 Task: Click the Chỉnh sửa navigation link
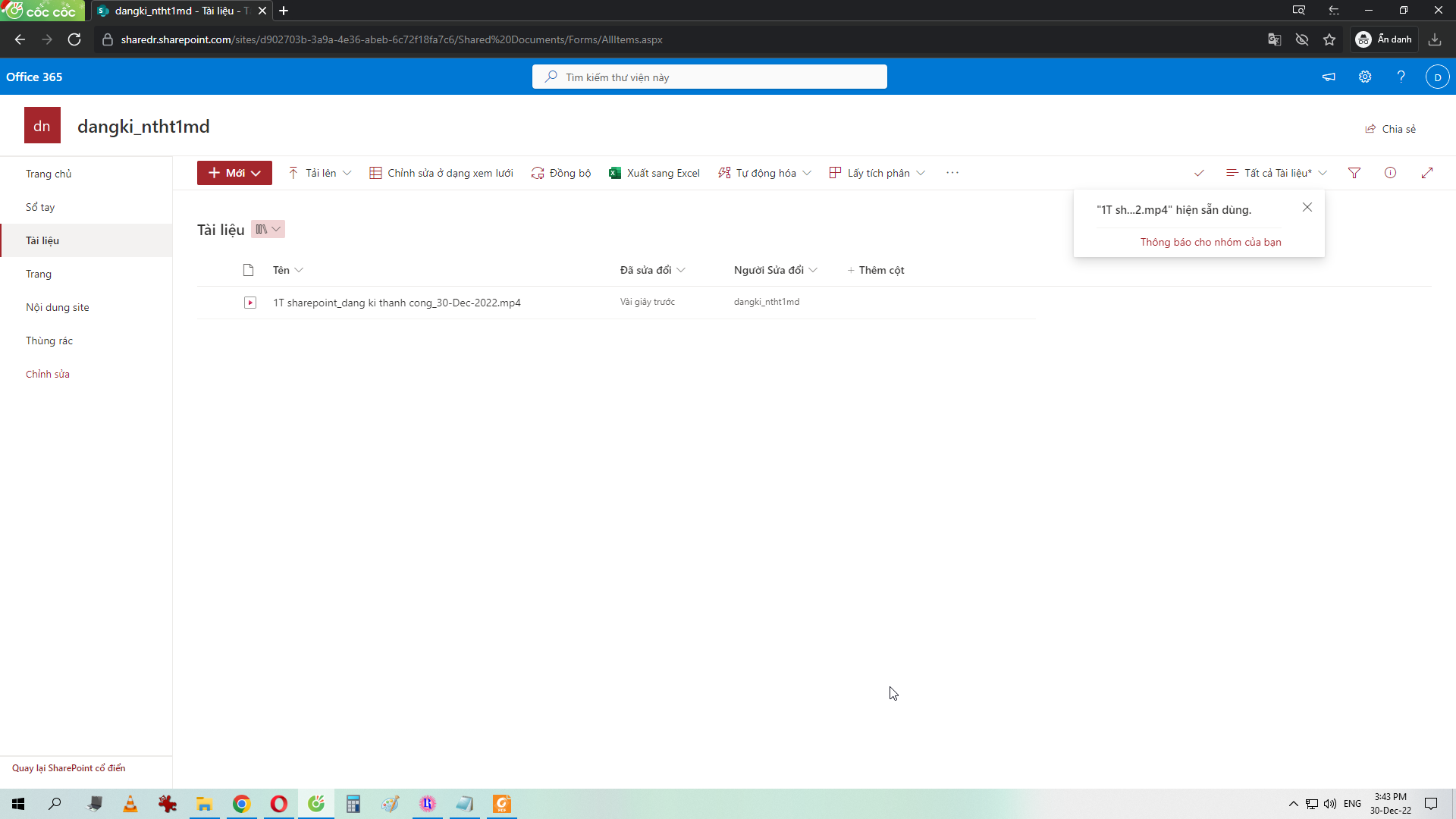click(x=48, y=374)
